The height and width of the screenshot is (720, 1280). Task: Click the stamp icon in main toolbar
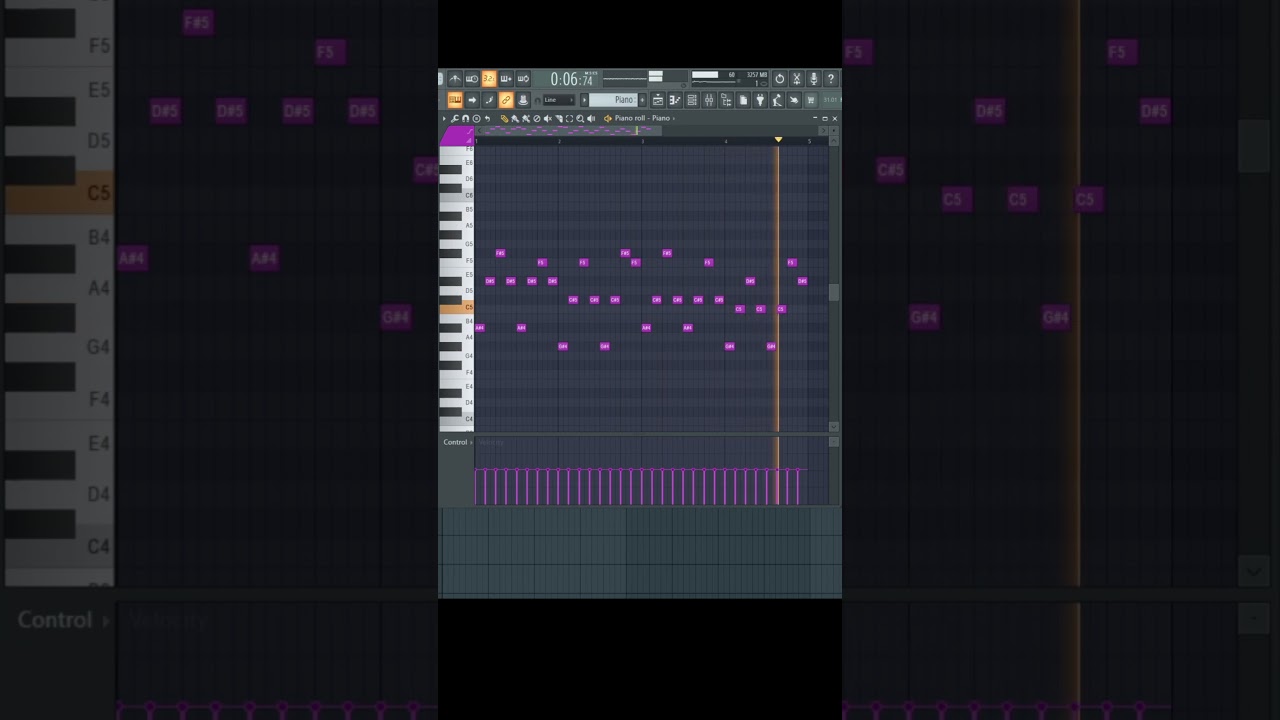pyautogui.click(x=523, y=100)
